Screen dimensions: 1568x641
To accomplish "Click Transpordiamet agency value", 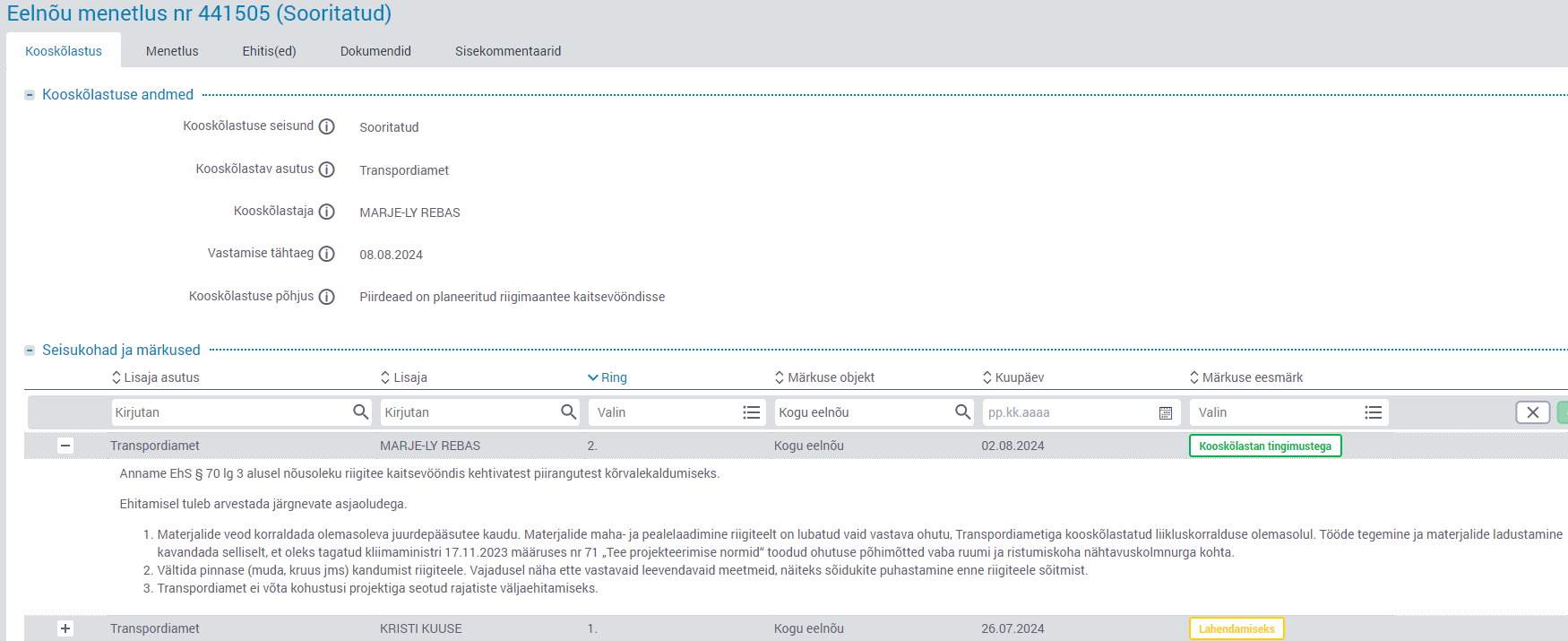I will click(x=404, y=170).
